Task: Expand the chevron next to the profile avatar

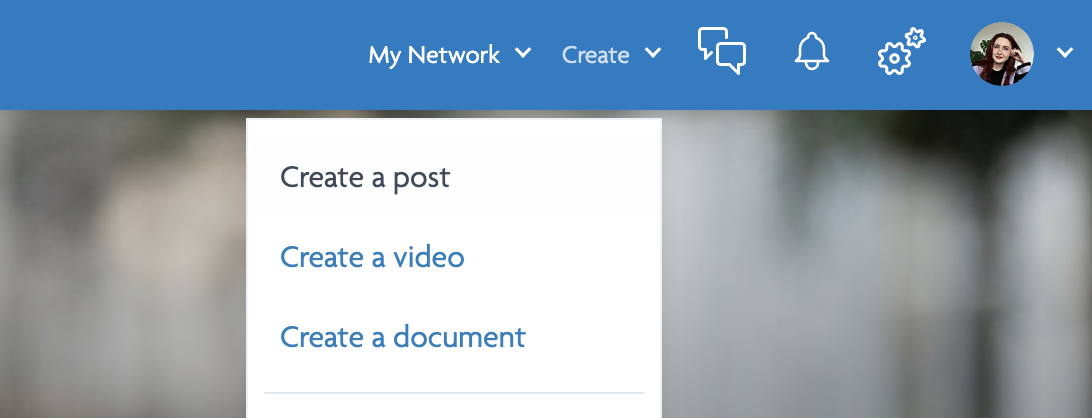Action: 1064,53
